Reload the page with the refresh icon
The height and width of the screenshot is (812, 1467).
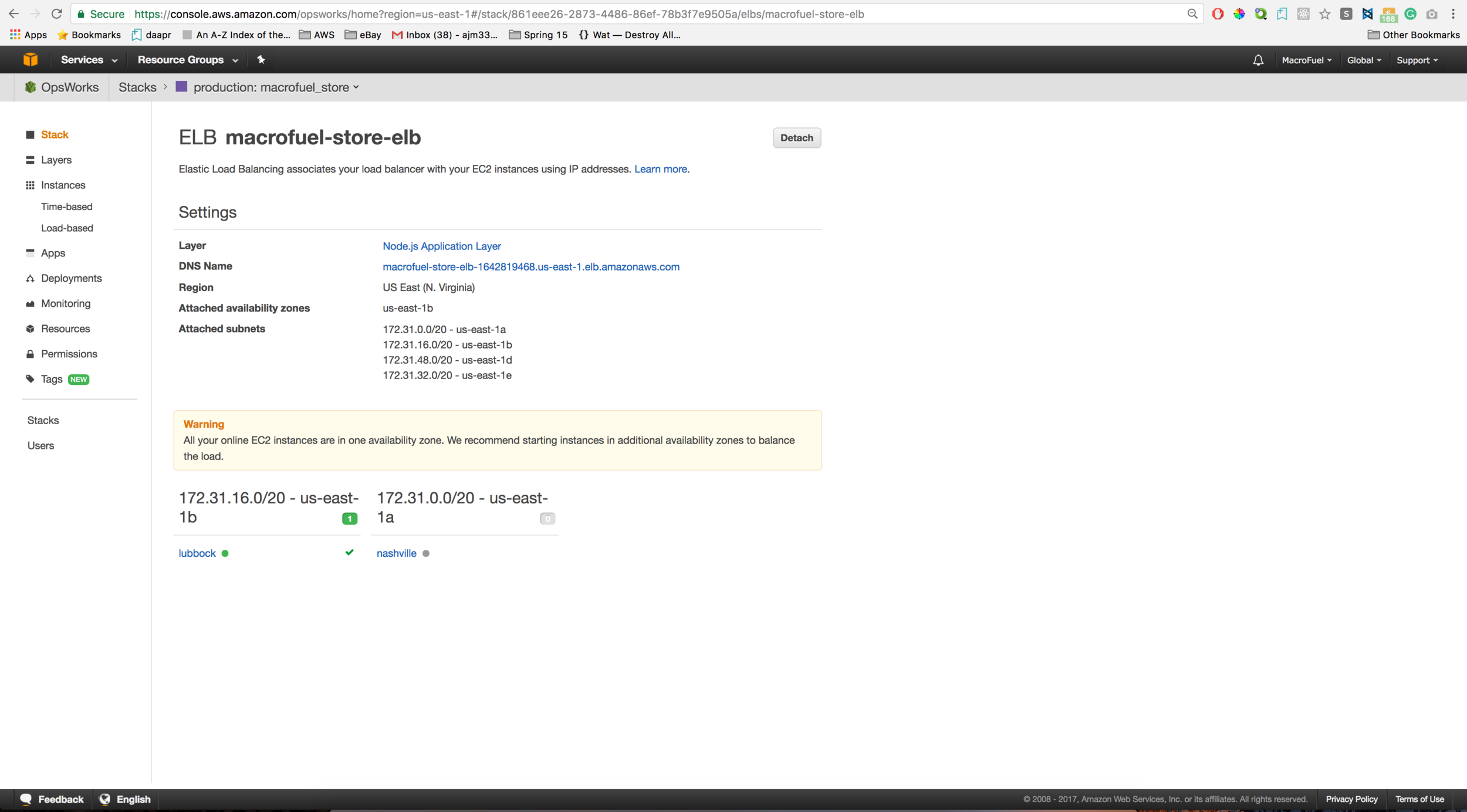56,13
